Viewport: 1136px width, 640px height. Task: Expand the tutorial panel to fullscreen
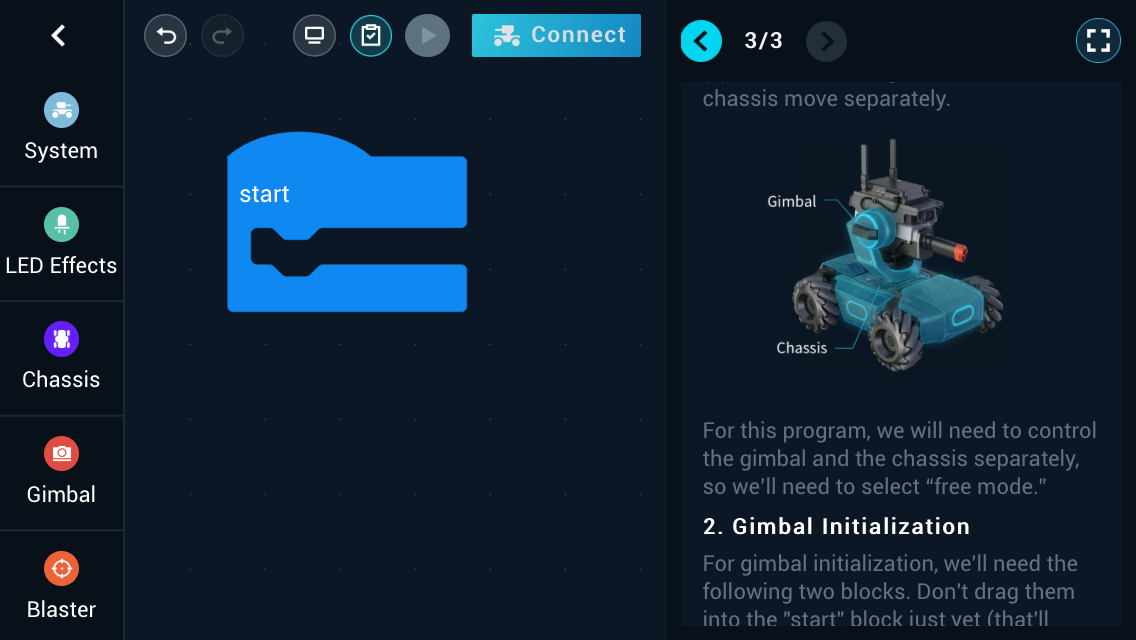tap(1098, 41)
